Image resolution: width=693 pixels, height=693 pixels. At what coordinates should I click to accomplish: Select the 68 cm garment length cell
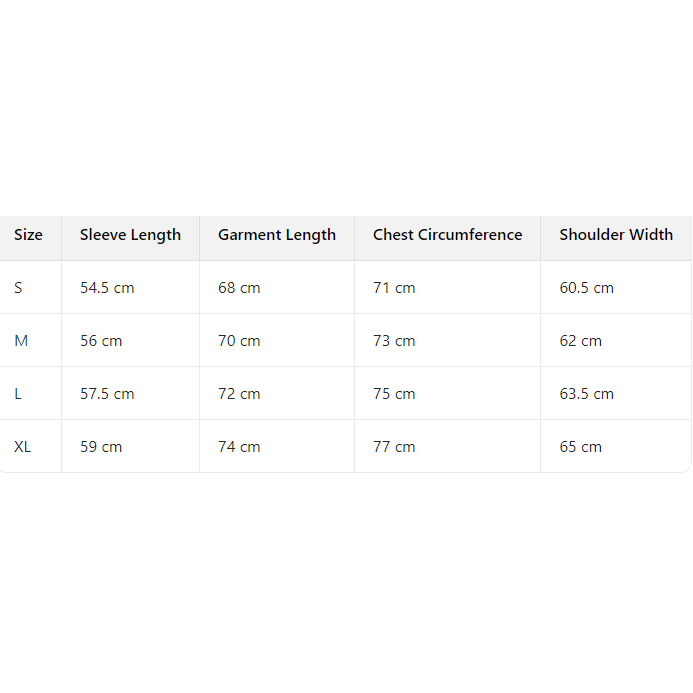point(239,288)
